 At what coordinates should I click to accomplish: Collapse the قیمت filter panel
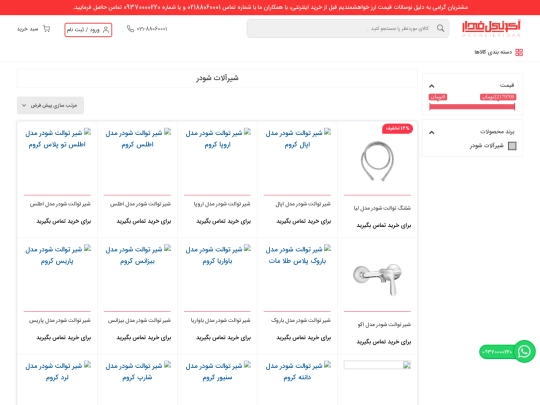pyautogui.click(x=432, y=86)
